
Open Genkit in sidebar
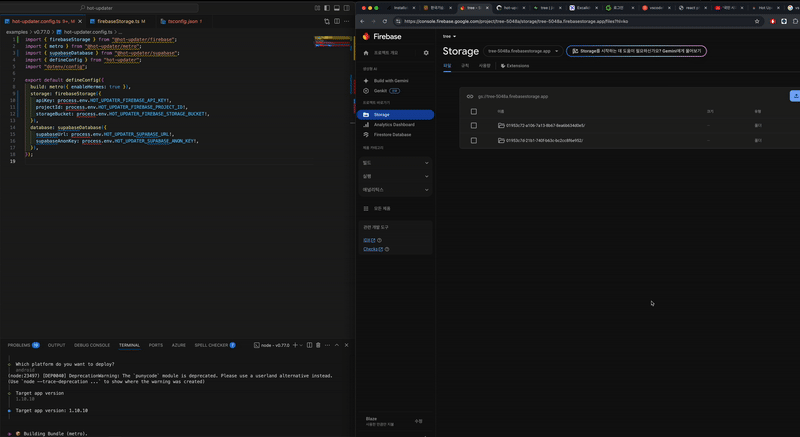(x=380, y=91)
